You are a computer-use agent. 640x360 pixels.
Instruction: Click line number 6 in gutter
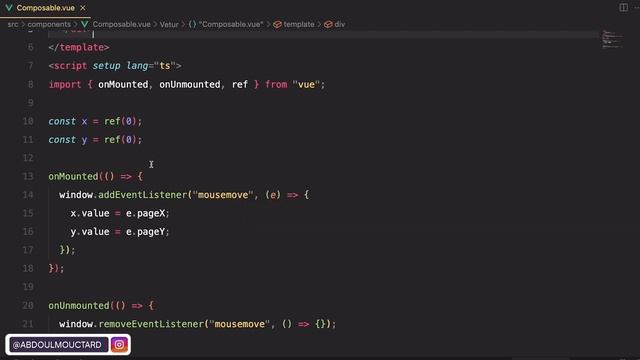coord(31,47)
